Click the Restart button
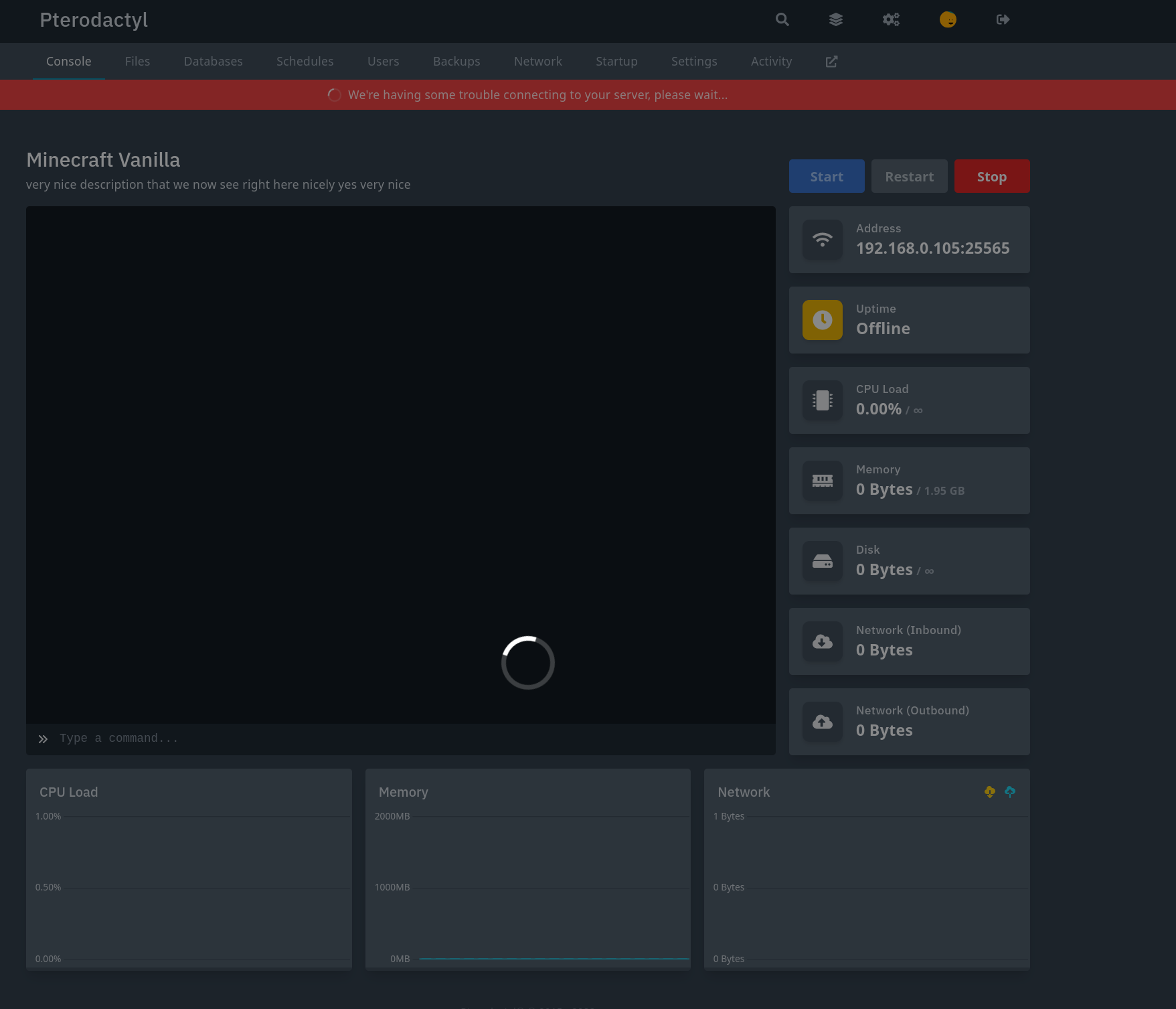This screenshot has width=1176, height=1009. click(x=910, y=177)
